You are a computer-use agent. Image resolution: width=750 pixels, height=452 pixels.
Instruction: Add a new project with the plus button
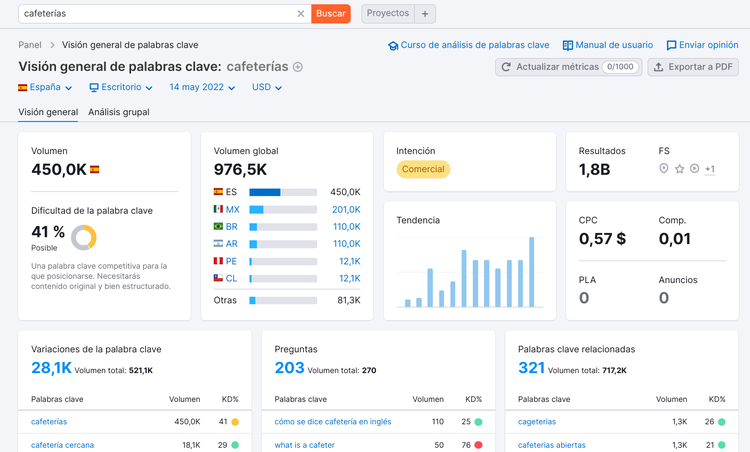[425, 14]
